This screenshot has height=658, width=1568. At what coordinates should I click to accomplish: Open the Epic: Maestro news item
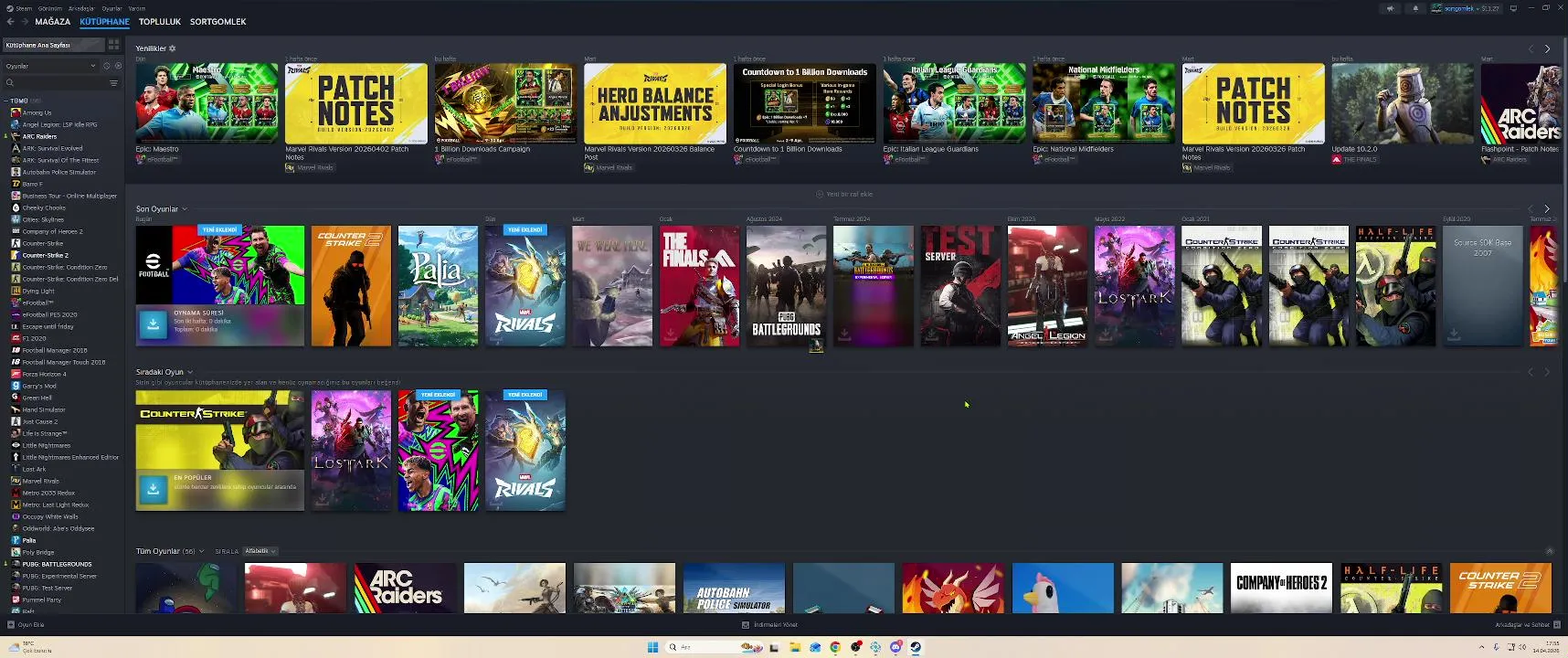[207, 103]
